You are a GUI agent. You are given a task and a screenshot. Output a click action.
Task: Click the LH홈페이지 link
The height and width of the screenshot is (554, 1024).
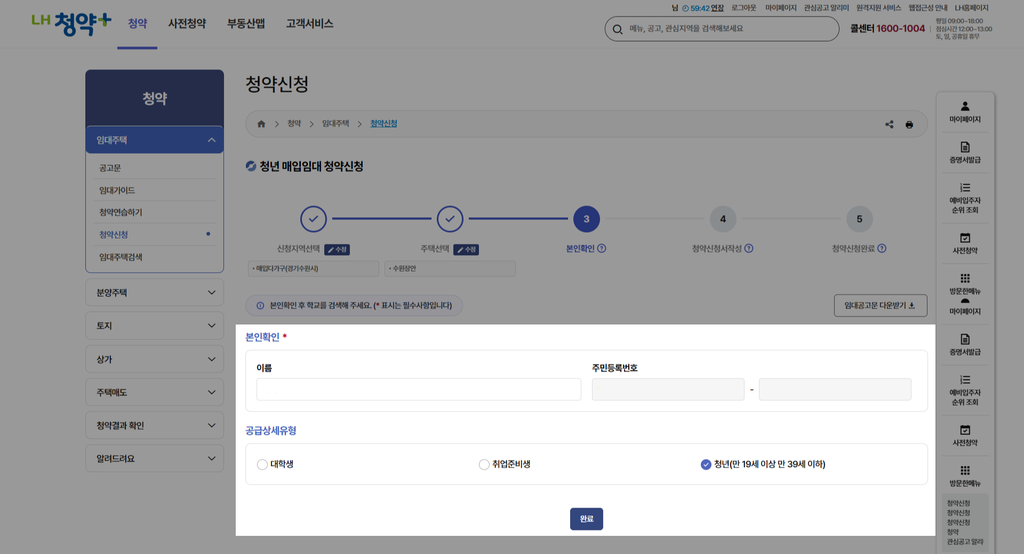pyautogui.click(x=971, y=8)
